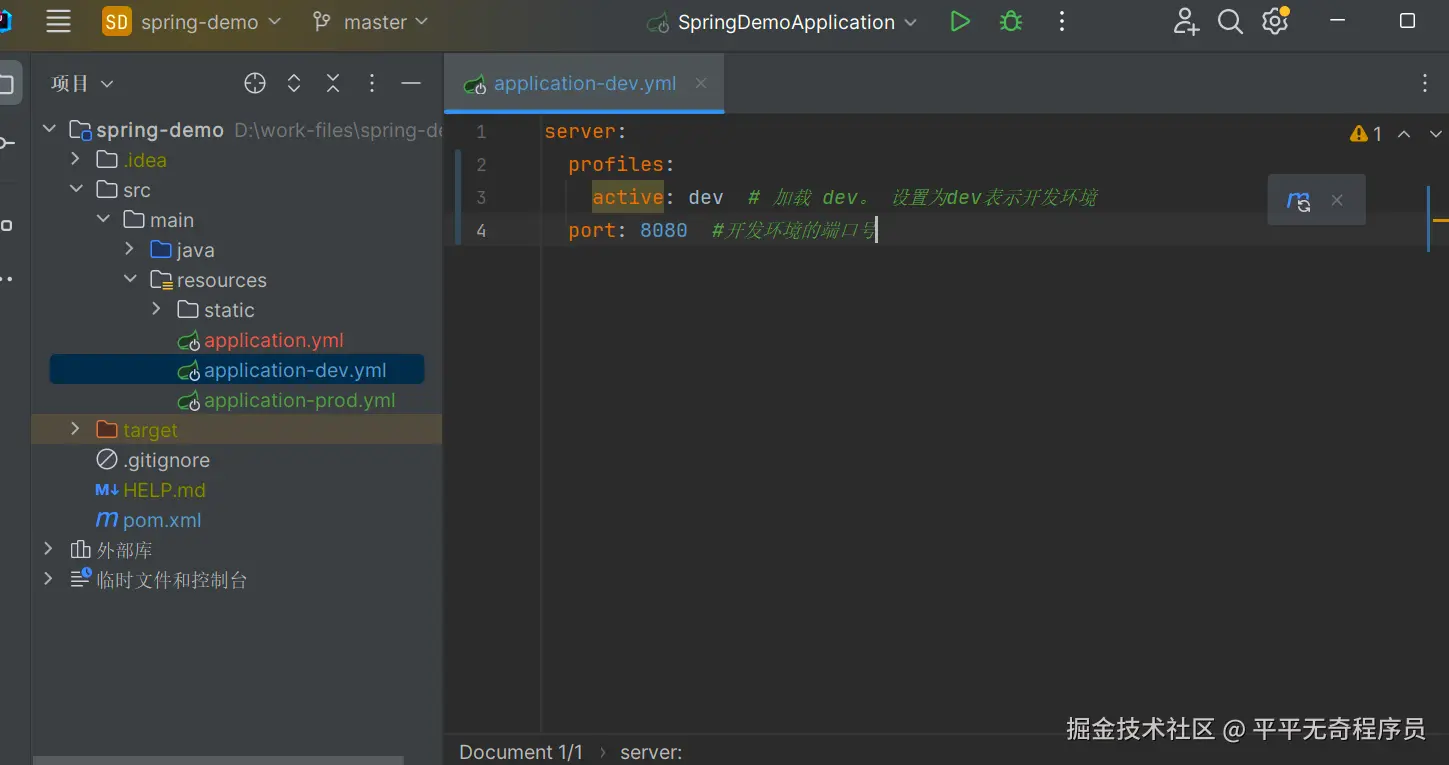The width and height of the screenshot is (1449, 765).
Task: Expand the 外部库 node
Action: tap(48, 549)
